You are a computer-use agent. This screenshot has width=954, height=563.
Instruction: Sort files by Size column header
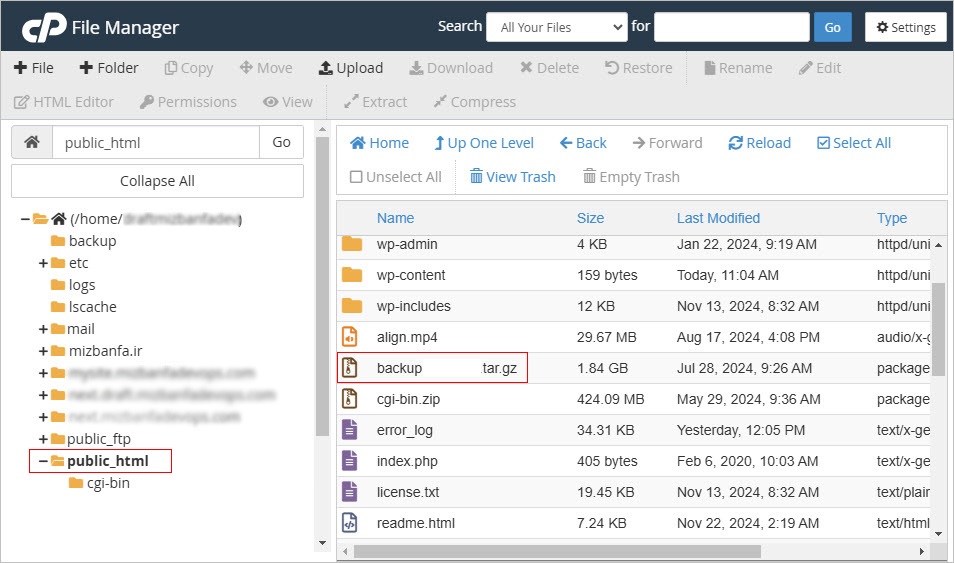click(590, 218)
